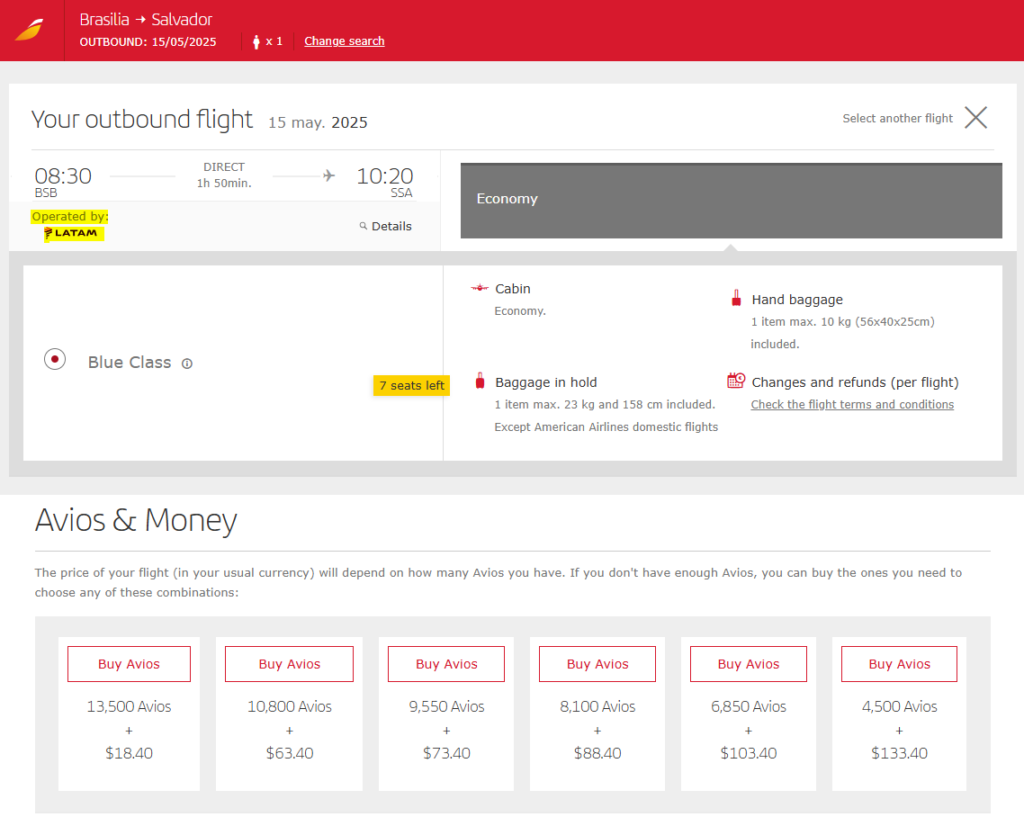The image size is (1024, 817).
Task: Click the Blue Class info icon
Action: [x=187, y=363]
